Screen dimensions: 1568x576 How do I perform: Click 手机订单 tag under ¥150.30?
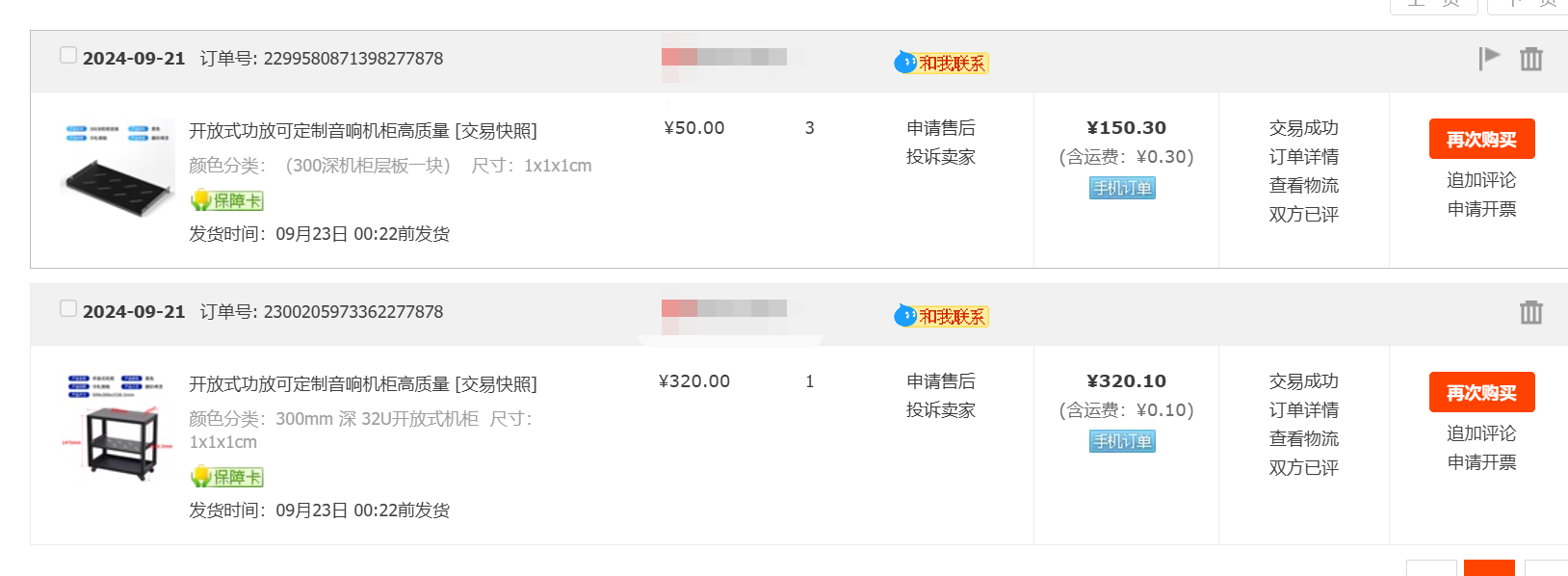(1123, 188)
